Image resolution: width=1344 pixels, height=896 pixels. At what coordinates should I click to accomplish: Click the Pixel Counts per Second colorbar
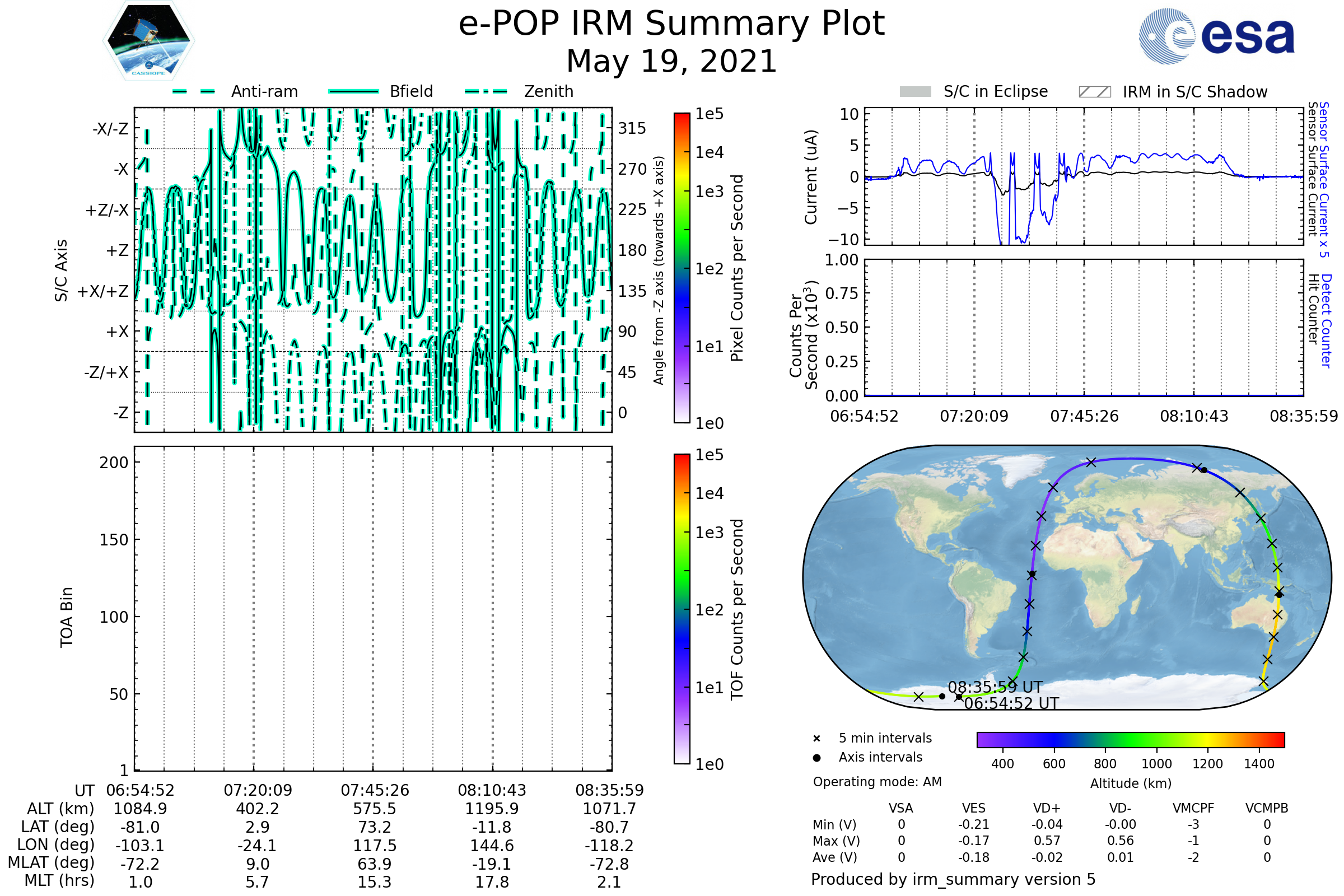[x=682, y=268]
